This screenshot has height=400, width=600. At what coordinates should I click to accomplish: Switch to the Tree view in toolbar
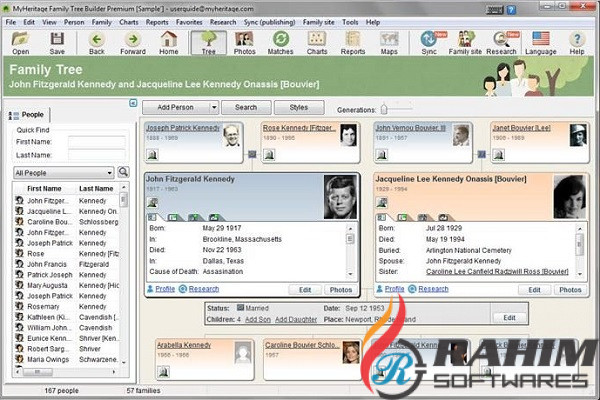209,43
